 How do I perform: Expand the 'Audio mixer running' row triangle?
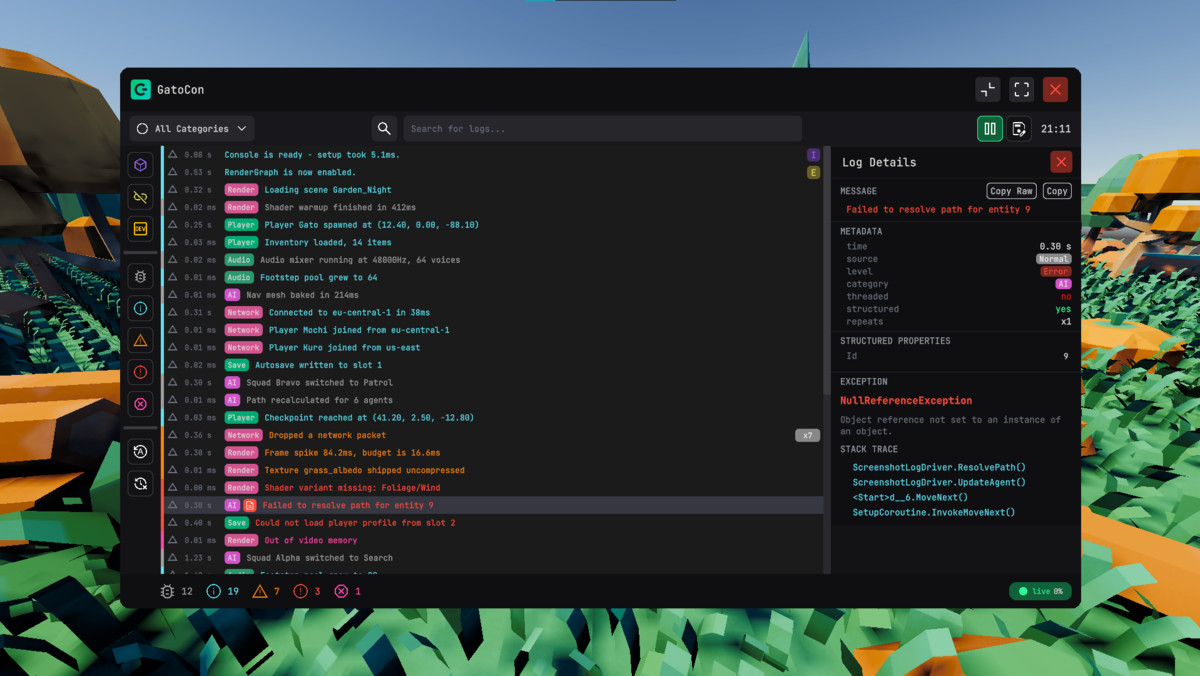click(x=173, y=260)
